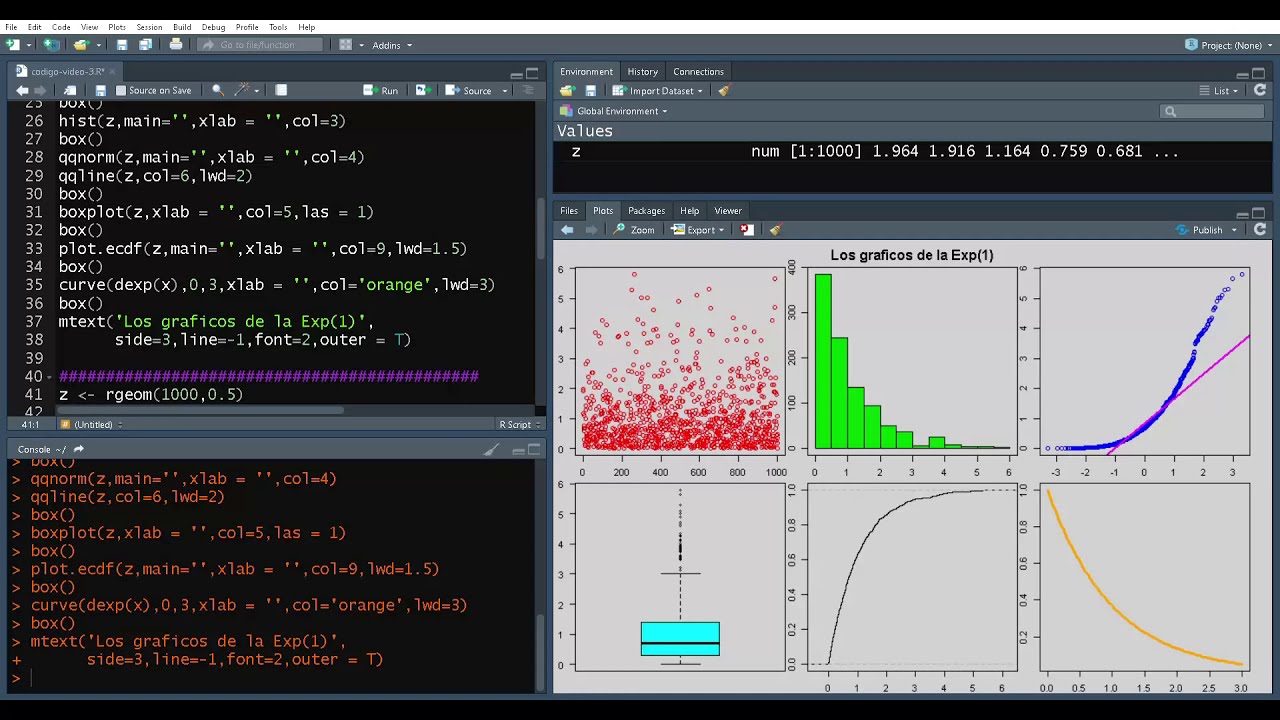Screen dimensions: 1280x720
Task: Switch to the Packages tab
Action: click(x=646, y=211)
